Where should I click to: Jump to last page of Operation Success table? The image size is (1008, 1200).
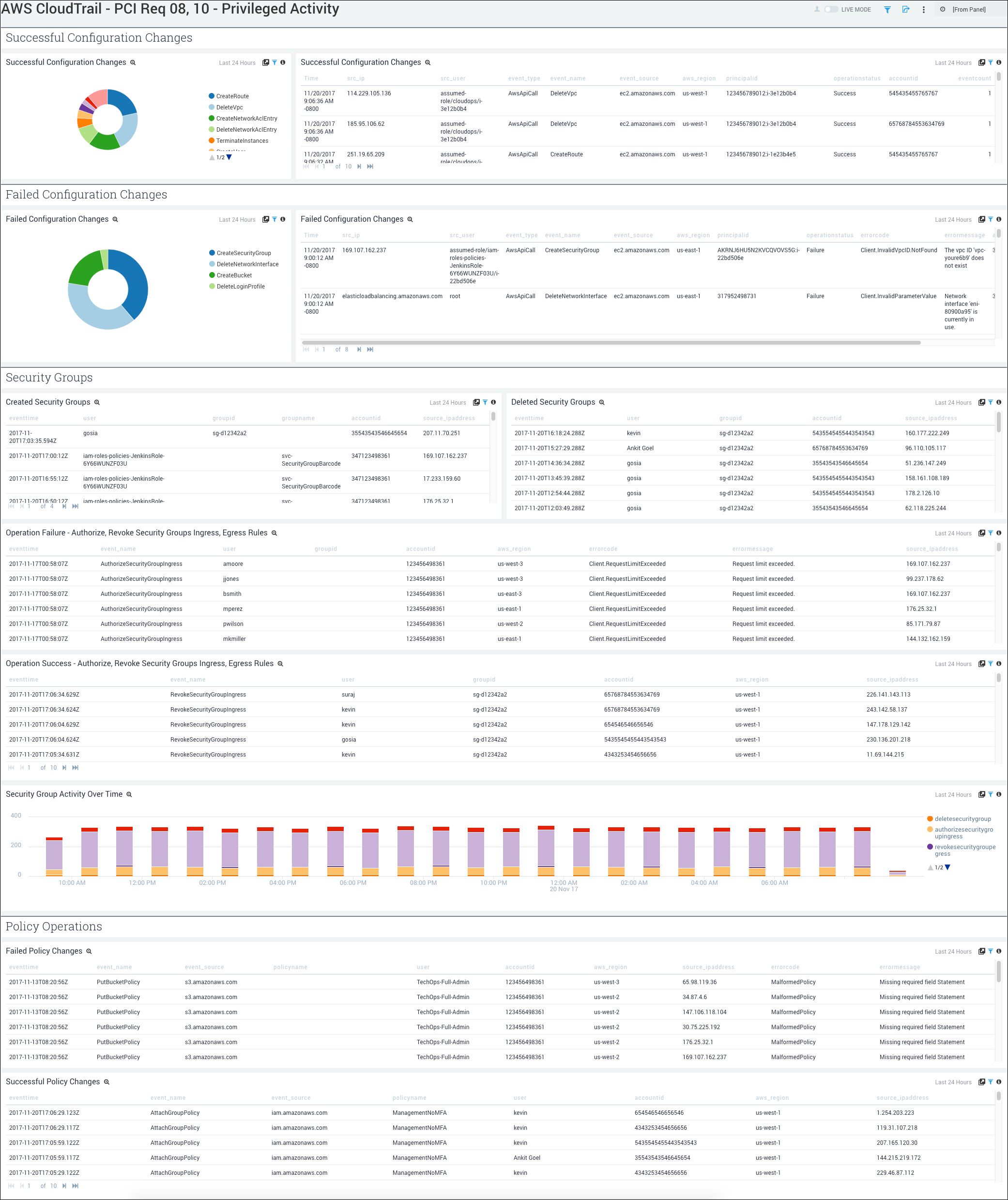pos(75,767)
